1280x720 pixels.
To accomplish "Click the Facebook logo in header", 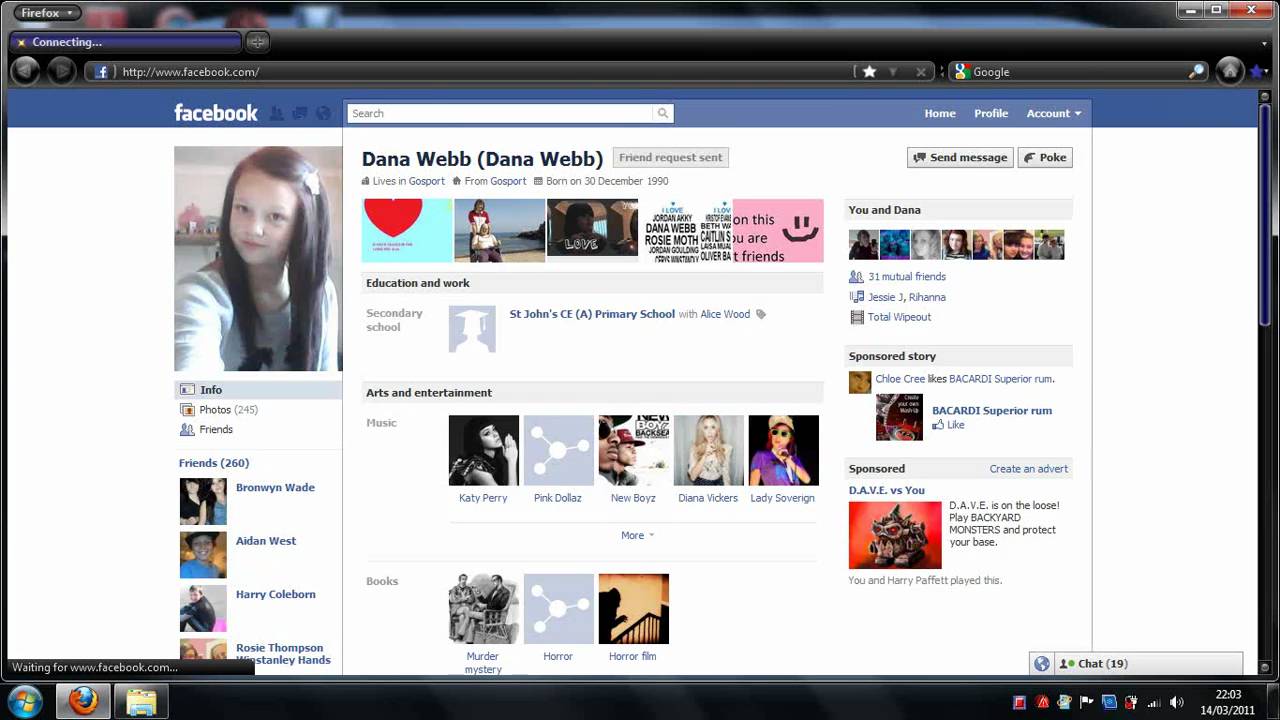I will click(x=216, y=113).
